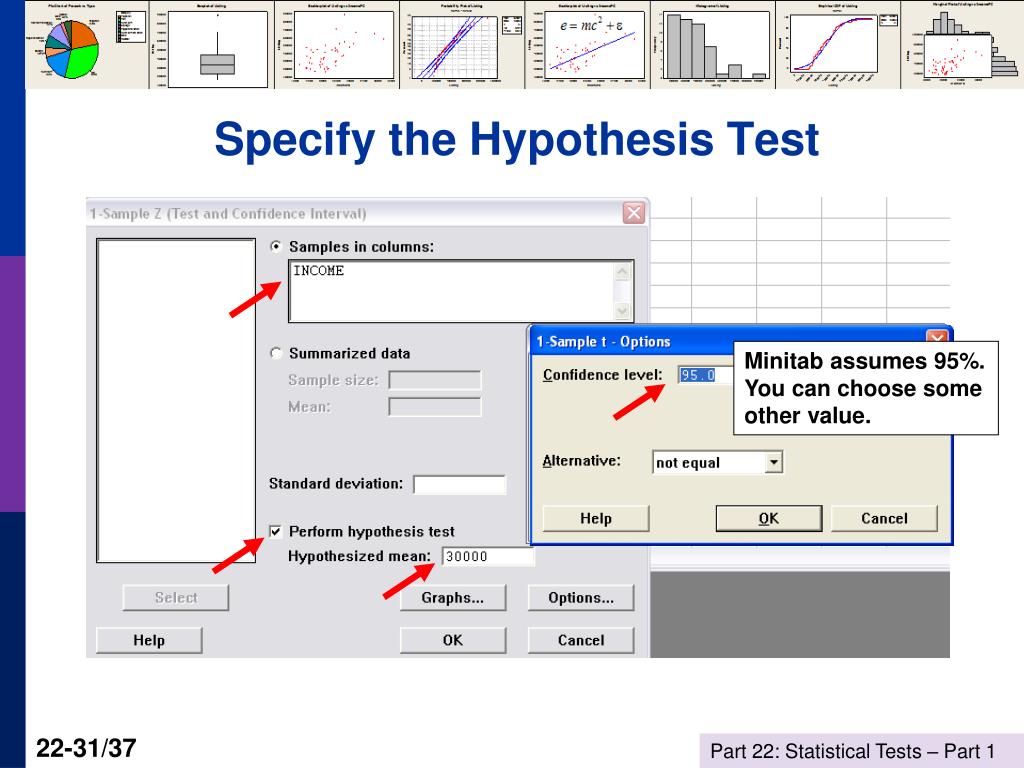Click the pie chart thumbnail in header
Viewport: 1024px width, 768px height.
[x=87, y=44]
